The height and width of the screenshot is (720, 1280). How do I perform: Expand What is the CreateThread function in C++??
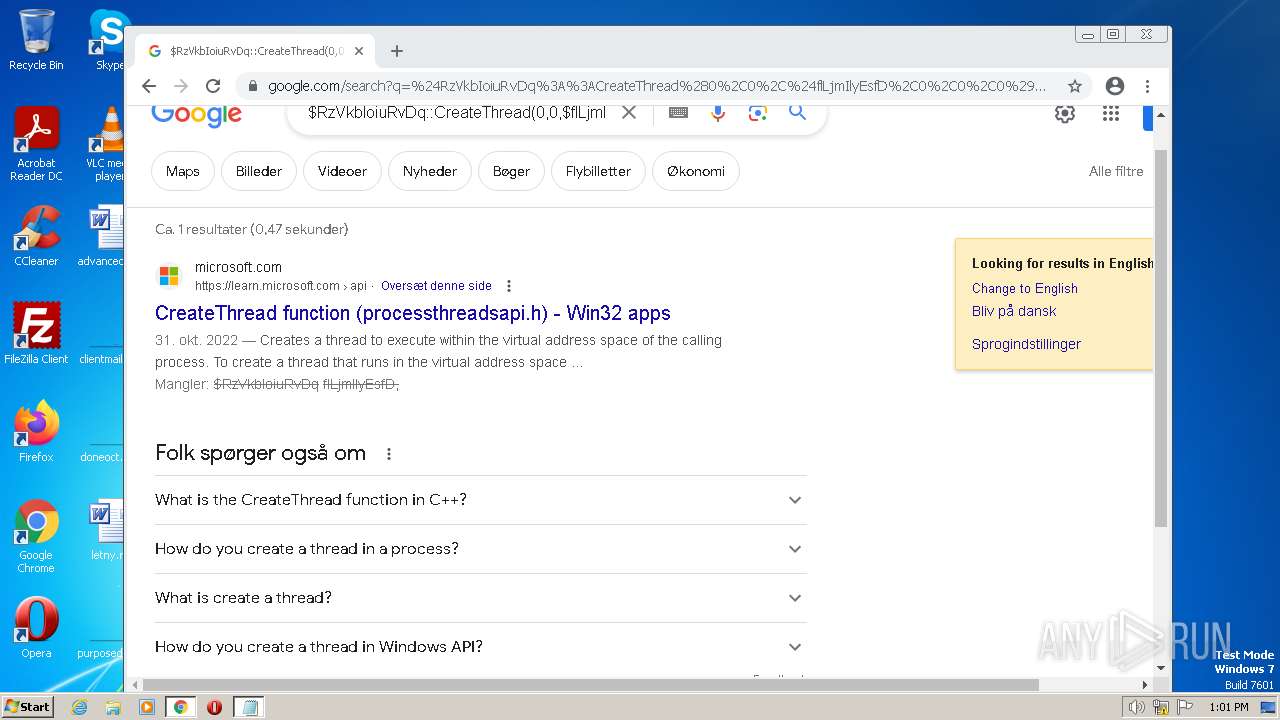click(480, 500)
